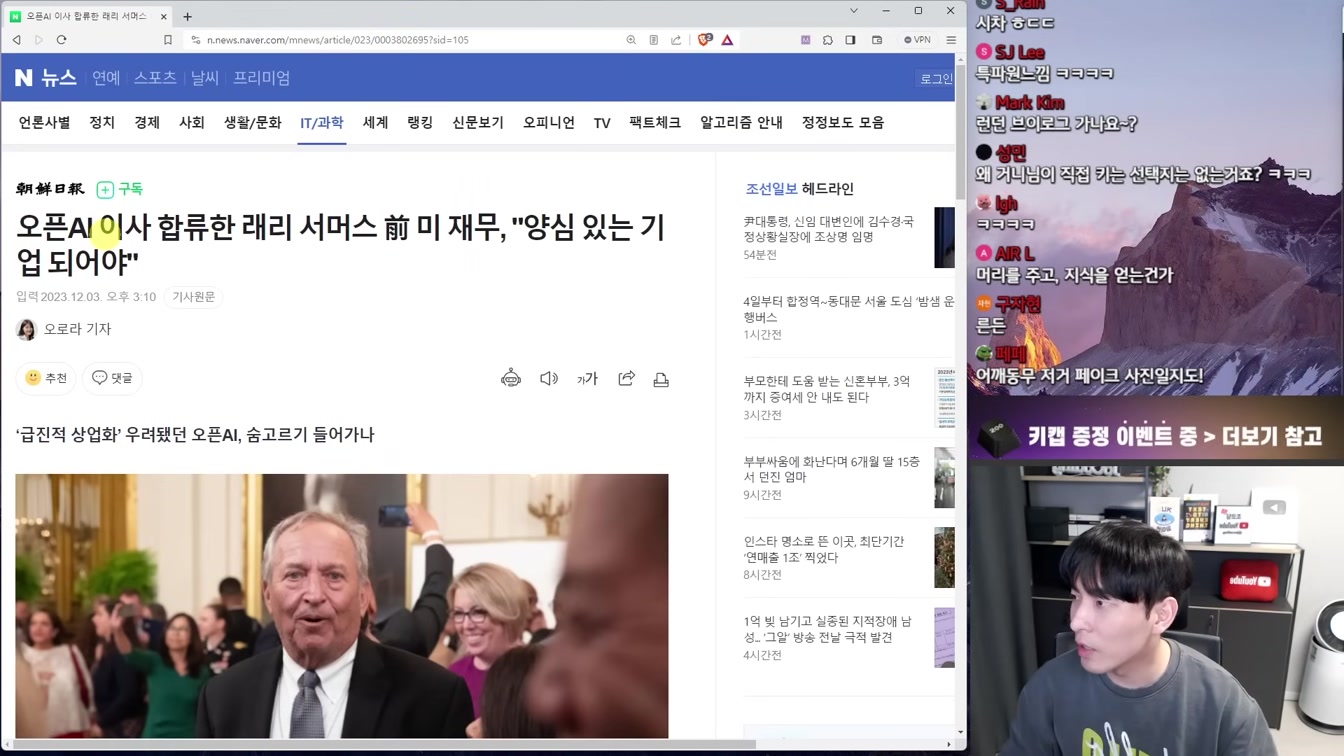This screenshot has width=1344, height=756.
Task: Click the Brave Rewards triangle icon
Action: 727,40
